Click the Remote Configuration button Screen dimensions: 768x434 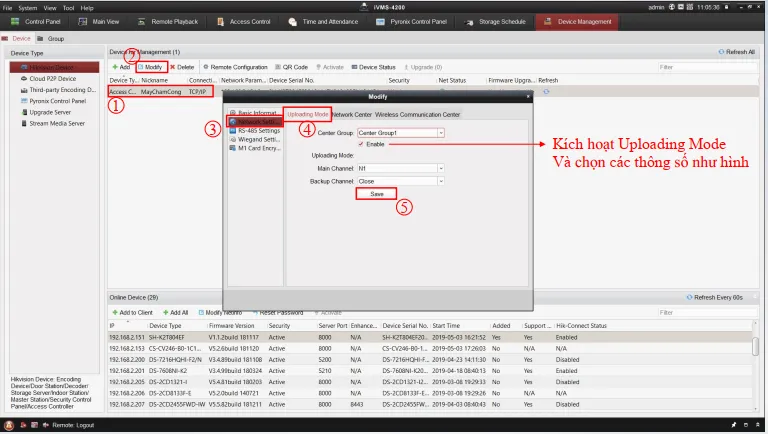point(238,67)
